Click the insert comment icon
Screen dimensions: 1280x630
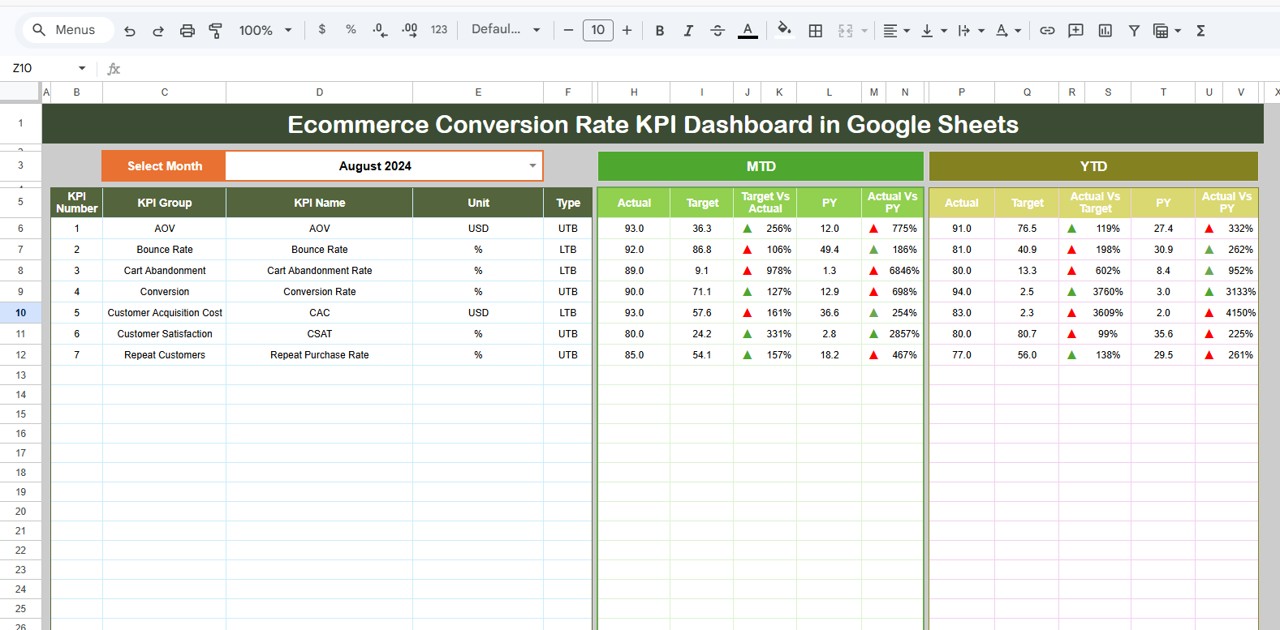pos(1076,31)
